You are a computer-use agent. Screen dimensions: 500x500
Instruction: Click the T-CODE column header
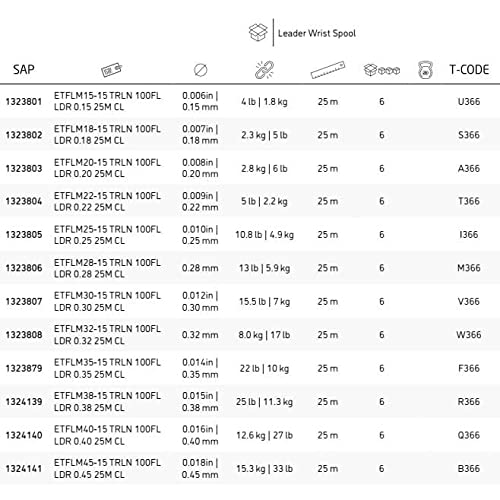click(469, 70)
